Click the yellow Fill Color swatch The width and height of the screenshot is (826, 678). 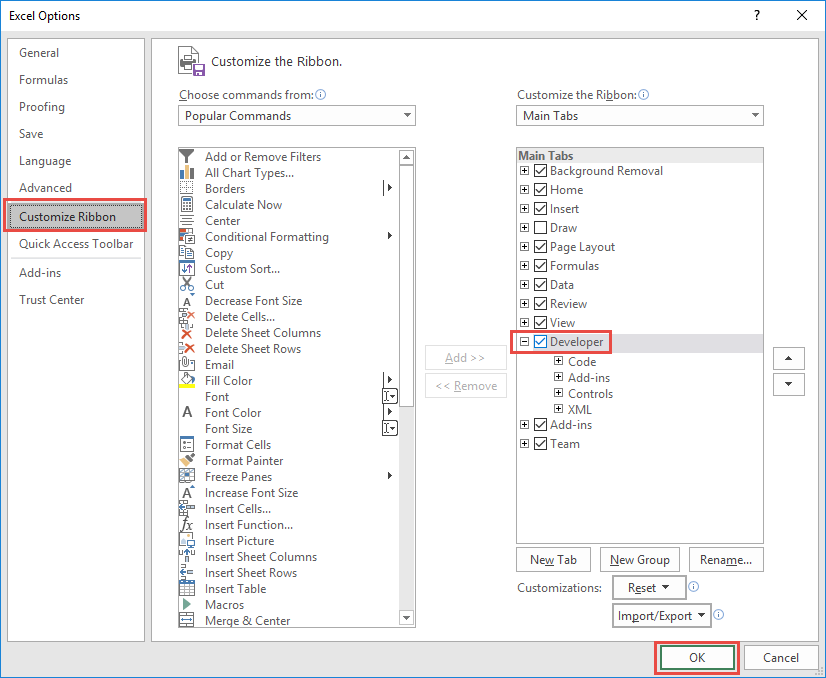(x=186, y=388)
